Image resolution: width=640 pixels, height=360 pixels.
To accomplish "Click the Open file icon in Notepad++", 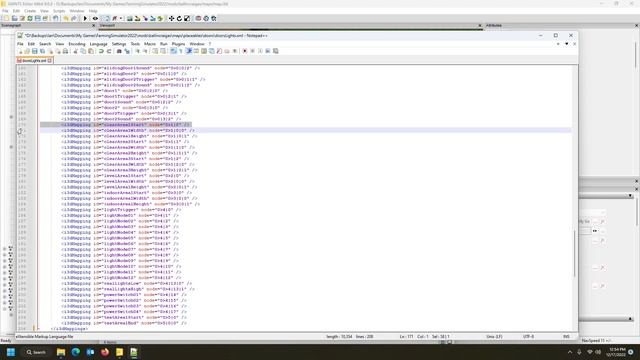I will 27,51.
